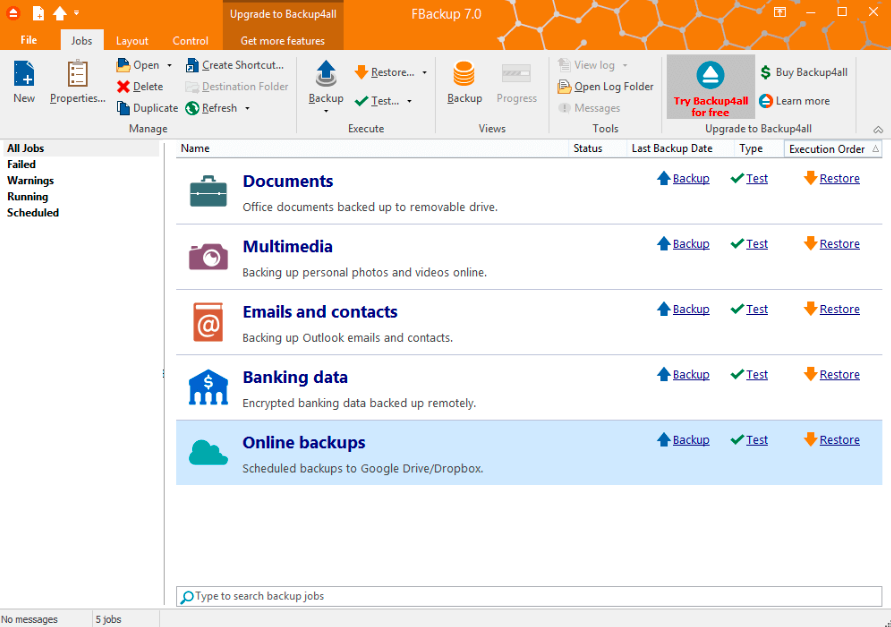Refresh the job list
The image size is (891, 627).
[x=211, y=108]
